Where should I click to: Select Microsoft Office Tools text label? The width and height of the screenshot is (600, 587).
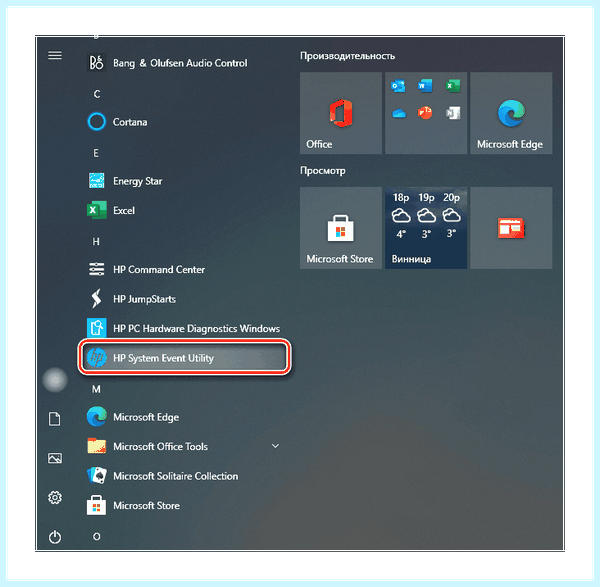click(x=160, y=447)
